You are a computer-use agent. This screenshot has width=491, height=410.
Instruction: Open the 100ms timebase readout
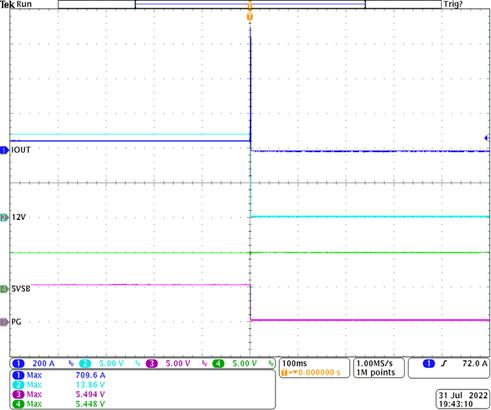pyautogui.click(x=314, y=368)
